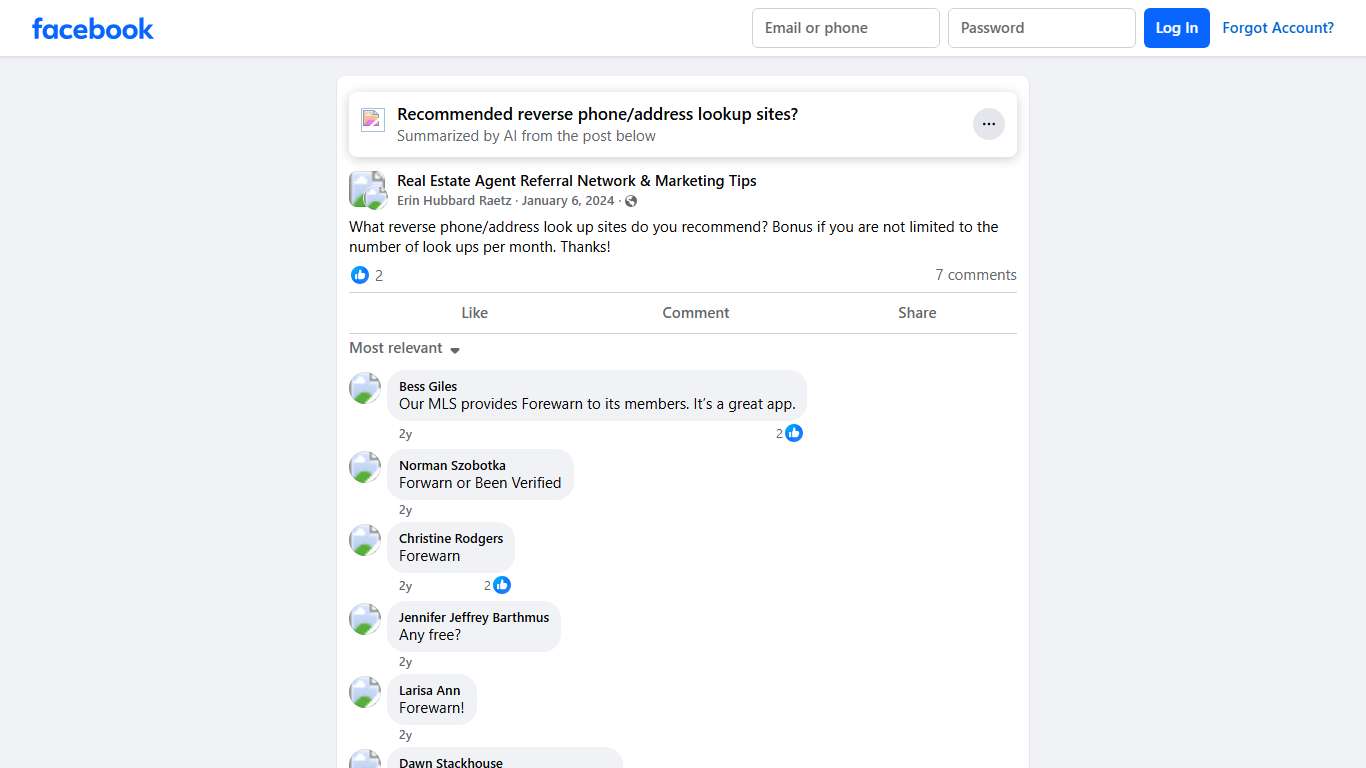Click the like reaction on Bess Giles' comment
This screenshot has height=768, width=1366.
pos(793,432)
